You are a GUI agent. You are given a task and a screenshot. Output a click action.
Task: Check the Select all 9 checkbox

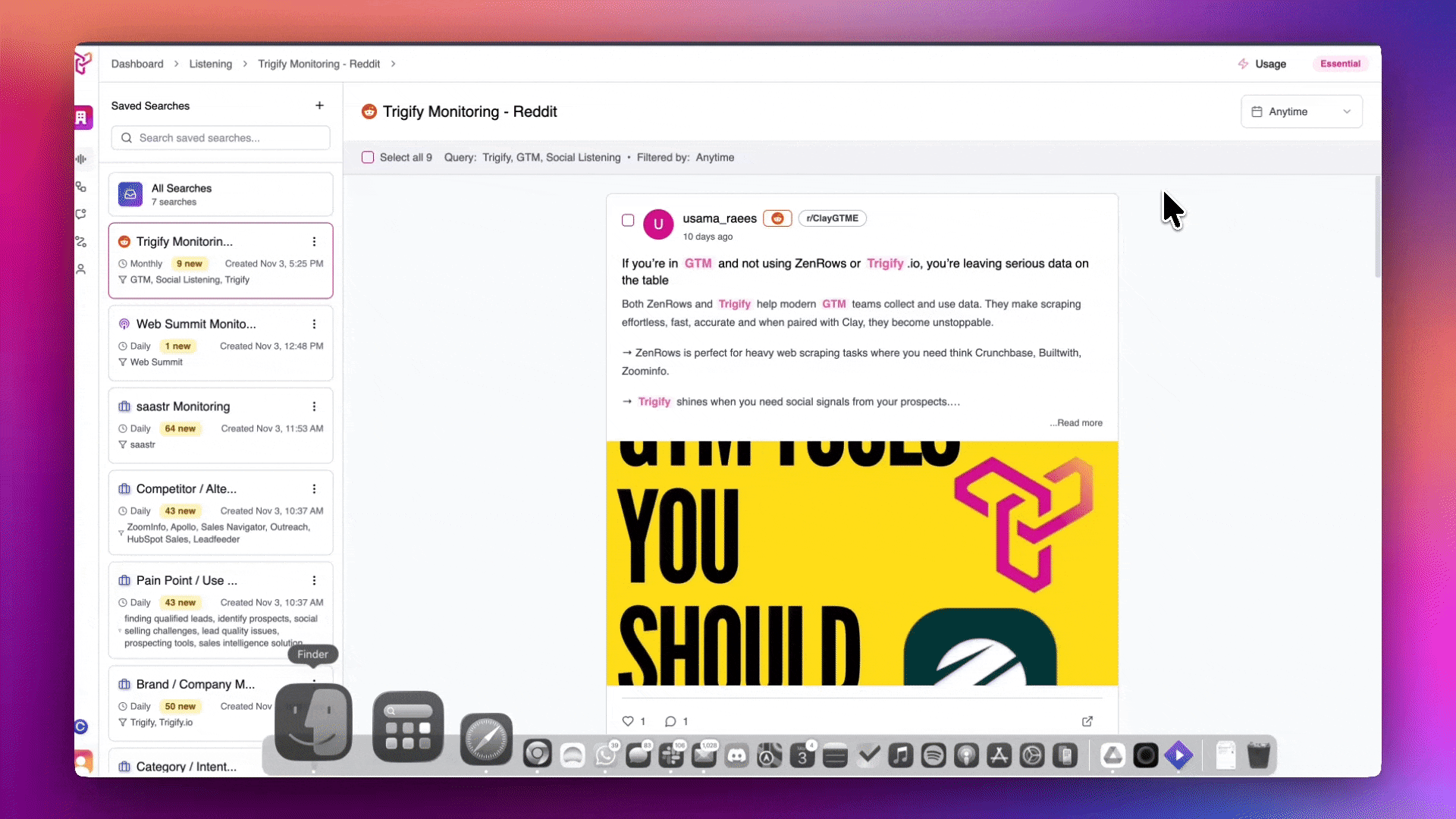coord(368,158)
